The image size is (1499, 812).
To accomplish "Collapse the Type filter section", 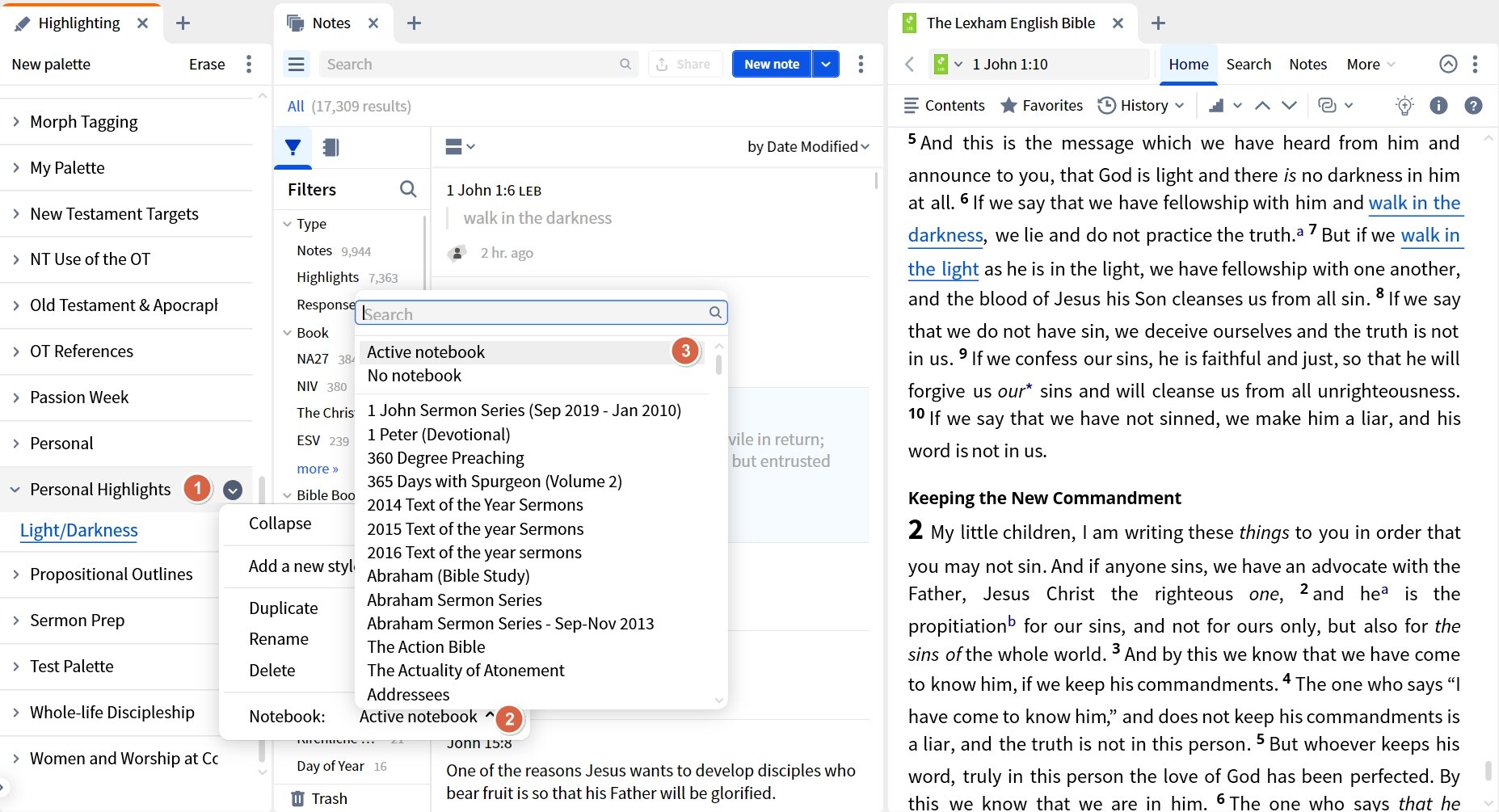I will click(287, 224).
